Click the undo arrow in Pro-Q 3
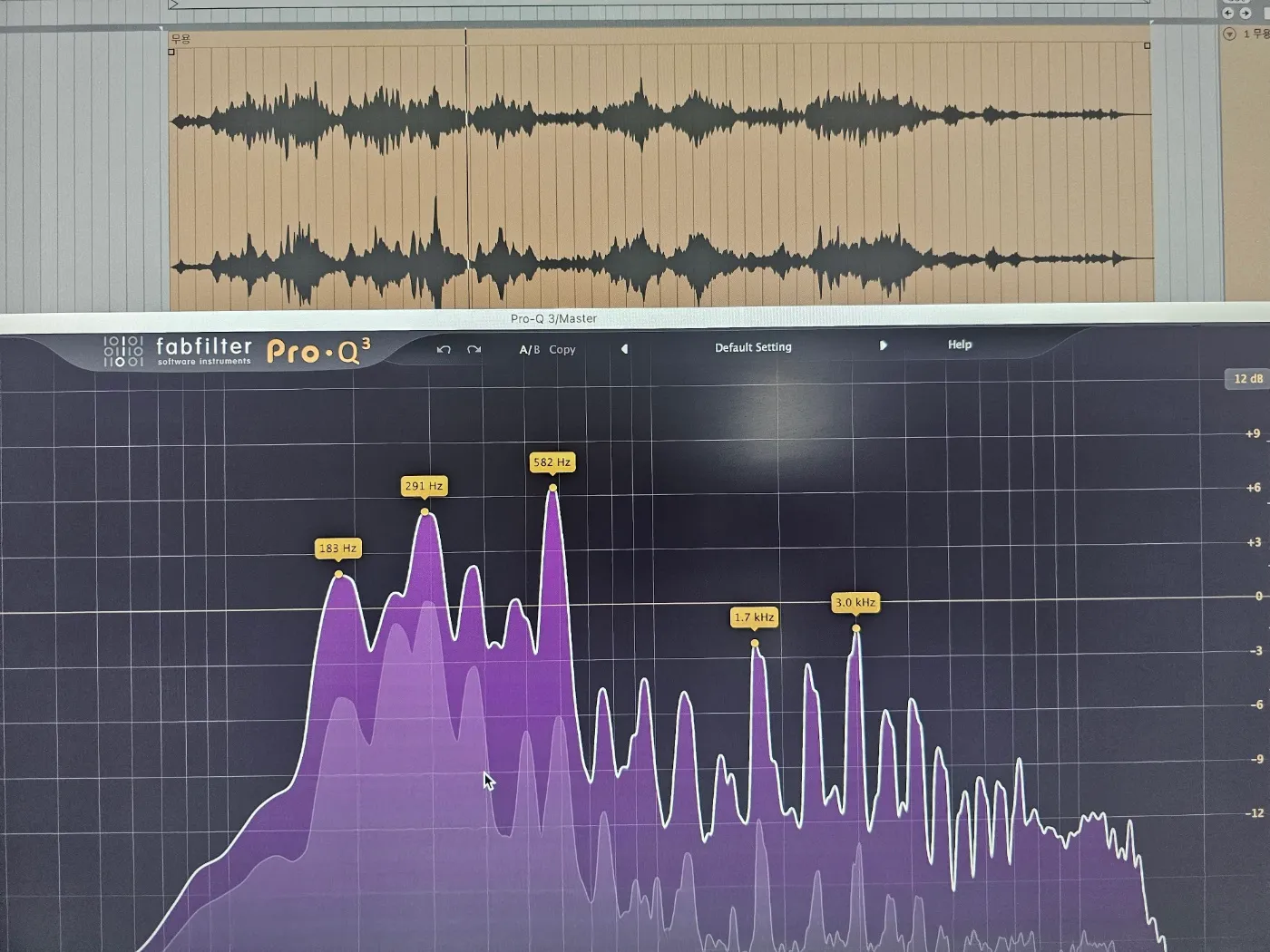The width and height of the screenshot is (1270, 952). 444,350
